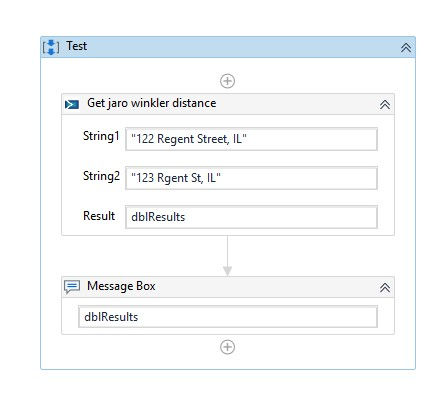
Task: Click the Get jaro winkler distance activity icon
Action: [x=72, y=104]
